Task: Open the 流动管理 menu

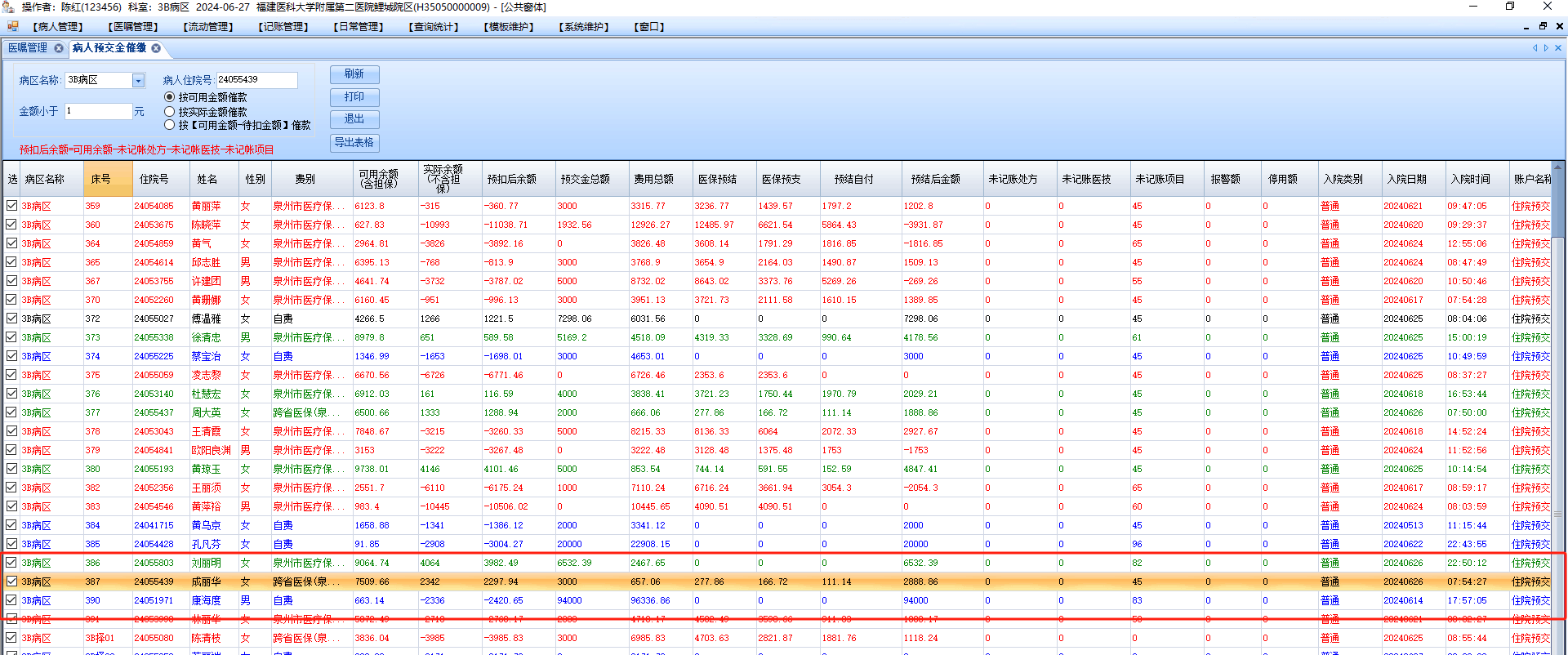Action: (208, 27)
